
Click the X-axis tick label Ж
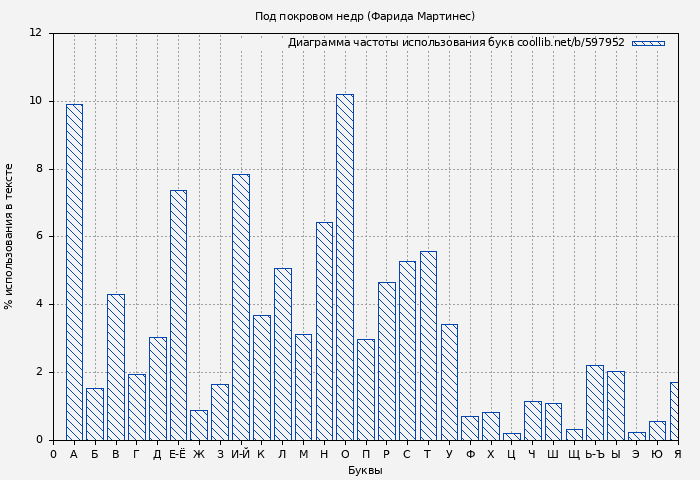click(x=199, y=454)
